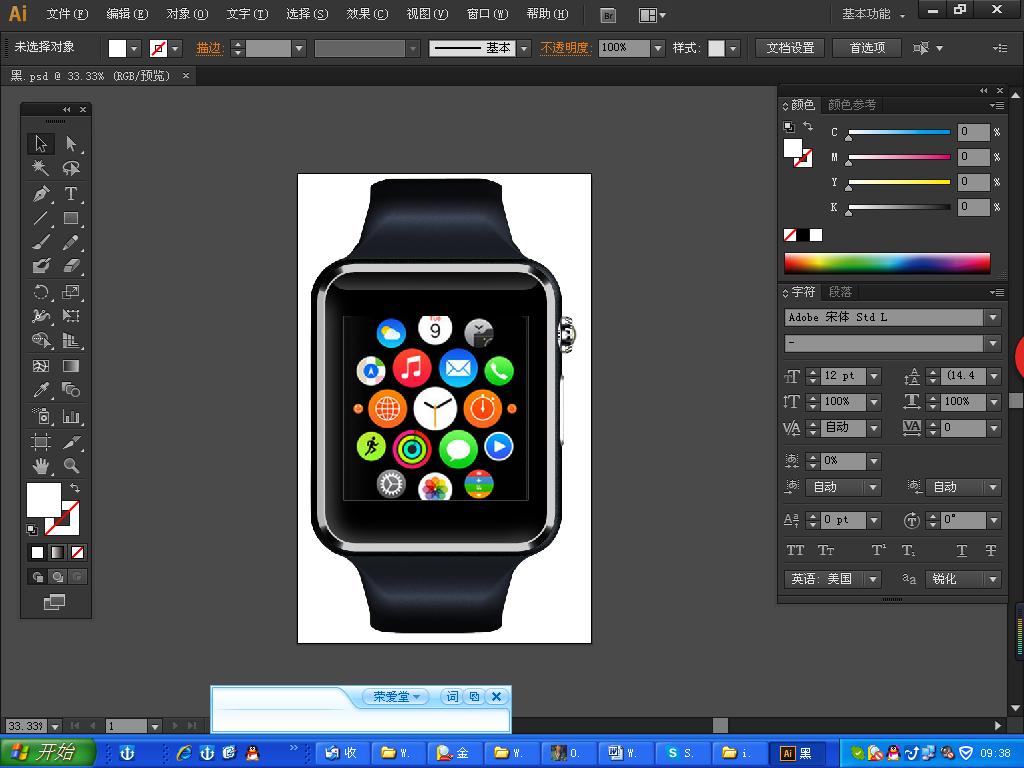Switch to the 段落 tab
The width and height of the screenshot is (1024, 768).
pyautogui.click(x=840, y=292)
